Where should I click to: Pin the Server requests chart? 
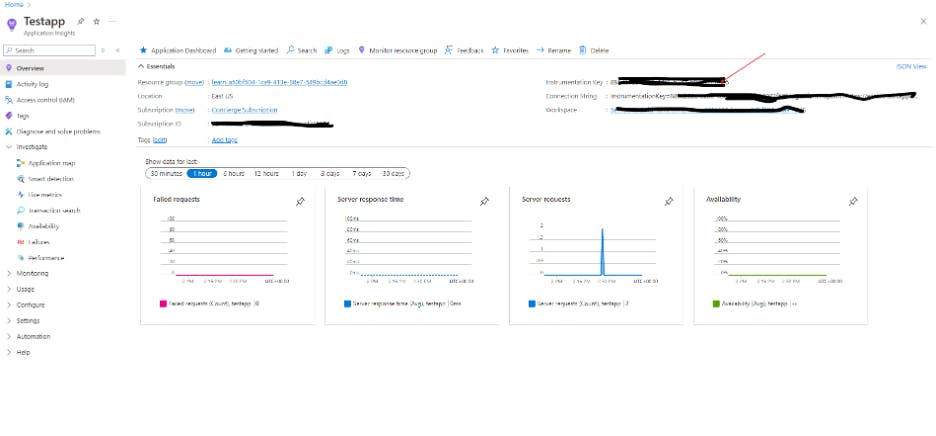[x=669, y=202]
